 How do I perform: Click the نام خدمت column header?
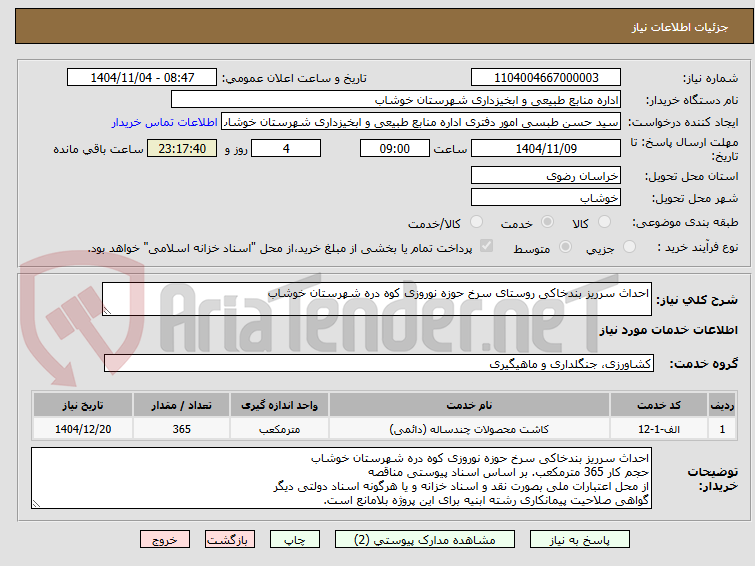tap(469, 405)
